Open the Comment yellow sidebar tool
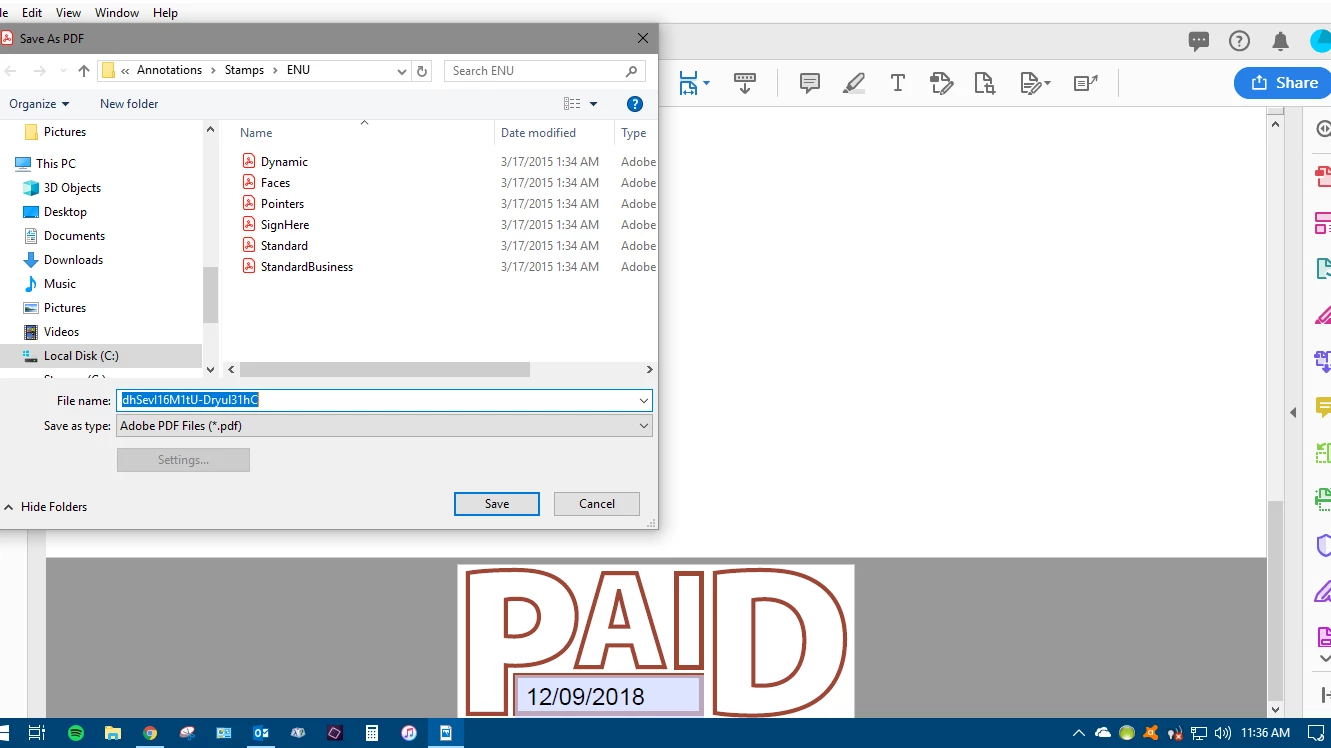Image resolution: width=1331 pixels, height=748 pixels. point(1323,407)
